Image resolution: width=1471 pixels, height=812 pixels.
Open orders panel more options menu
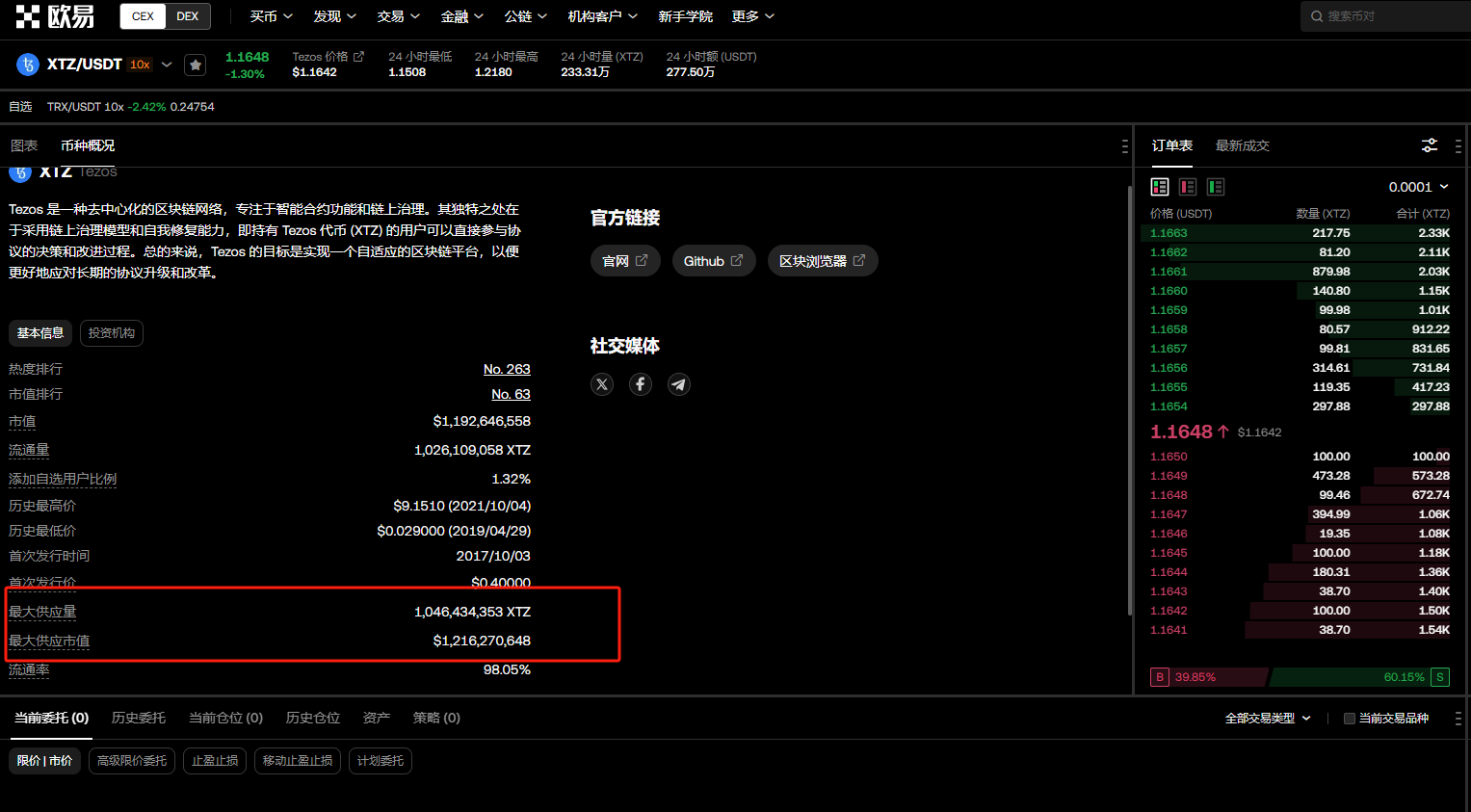pos(1458,719)
